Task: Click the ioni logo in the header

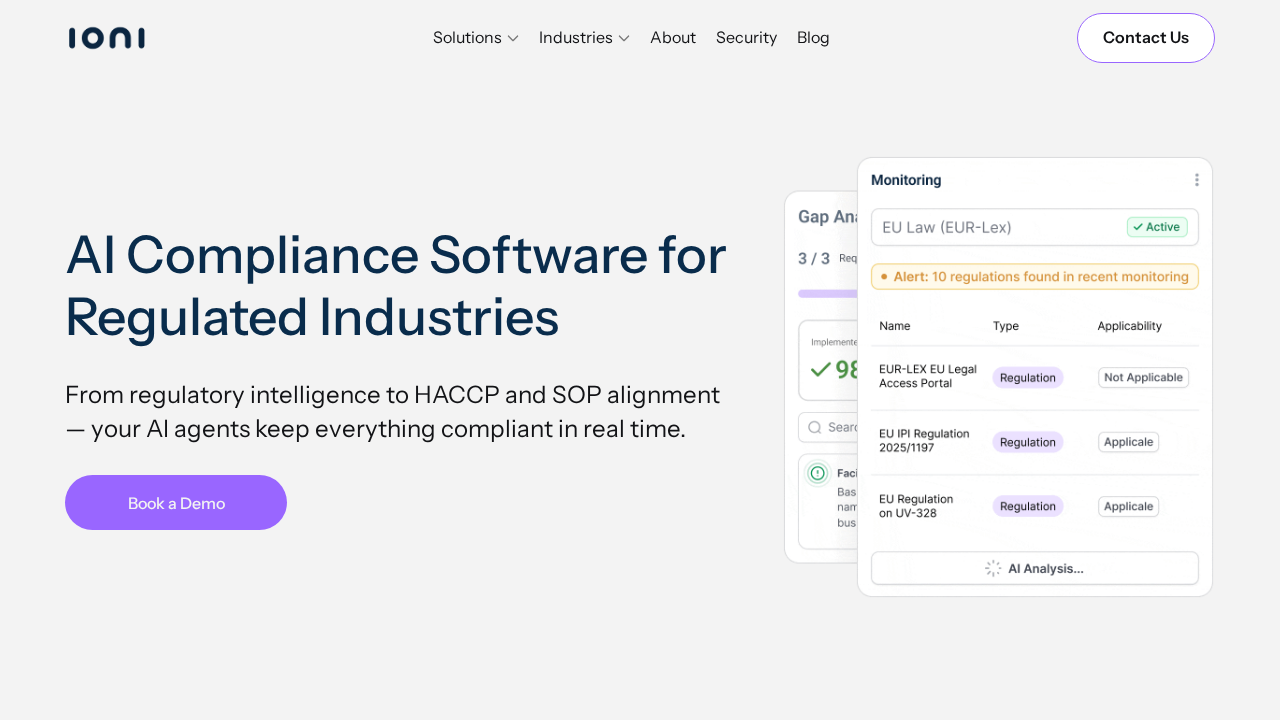Action: pyautogui.click(x=106, y=38)
